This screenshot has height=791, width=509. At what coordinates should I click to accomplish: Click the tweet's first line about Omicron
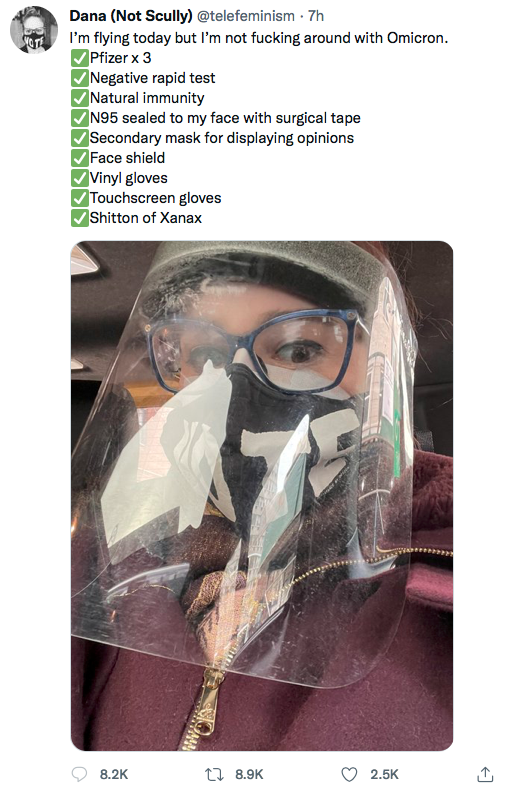[x=259, y=38]
